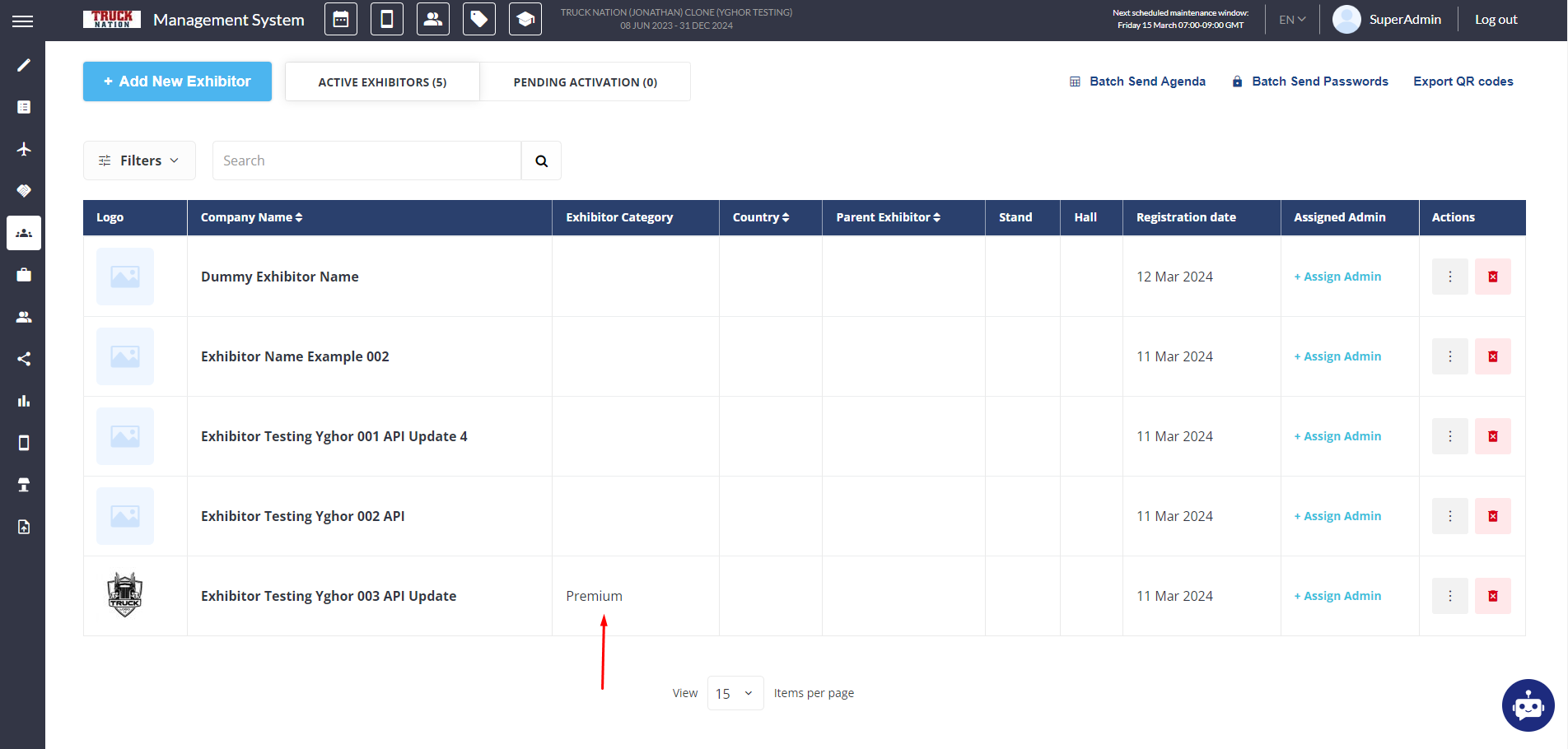Viewport: 1568px width, 749px height.
Task: Open the bar chart icon in sidebar
Action: 24,401
